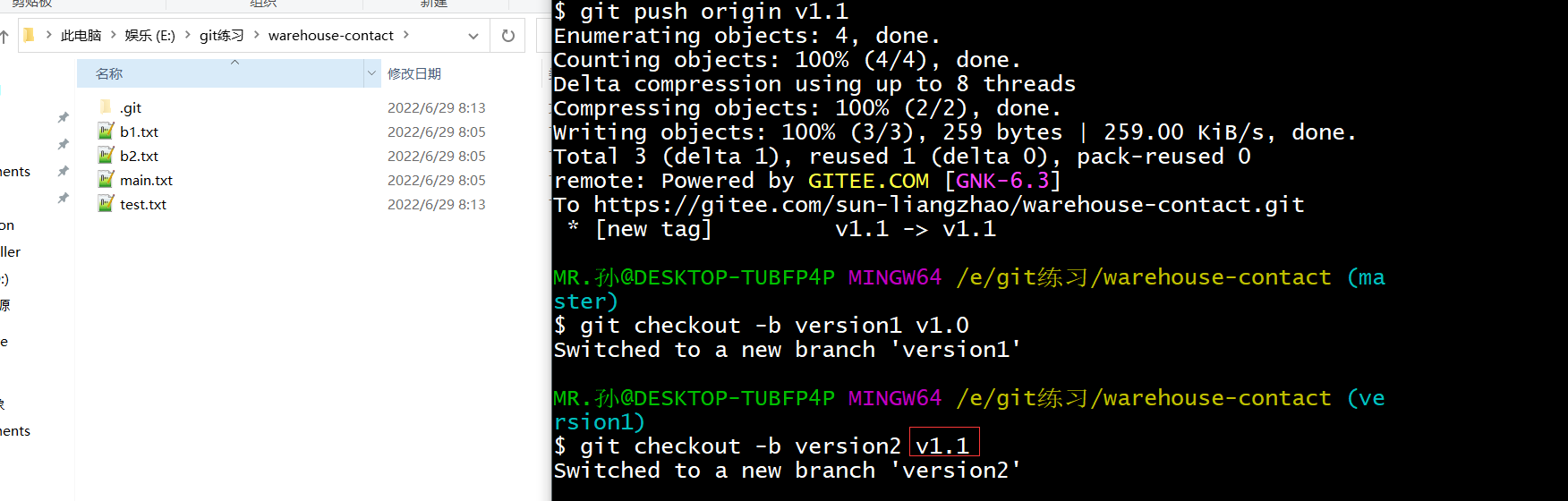Click the refresh button in address bar
The width and height of the screenshot is (1568, 501).
[508, 36]
